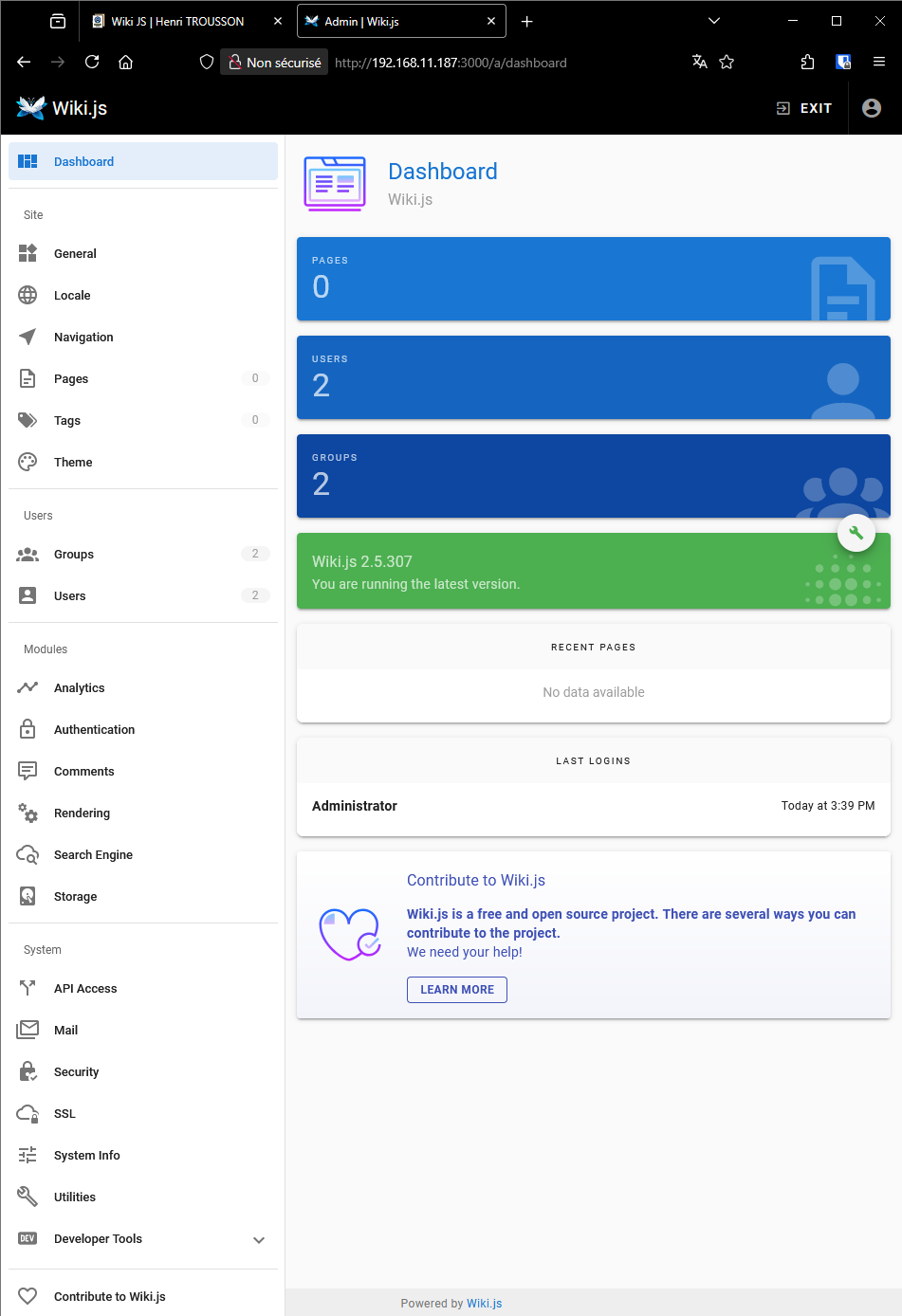Open the Dashboard menu item
Image resolution: width=902 pixels, height=1316 pixels.
tap(143, 161)
